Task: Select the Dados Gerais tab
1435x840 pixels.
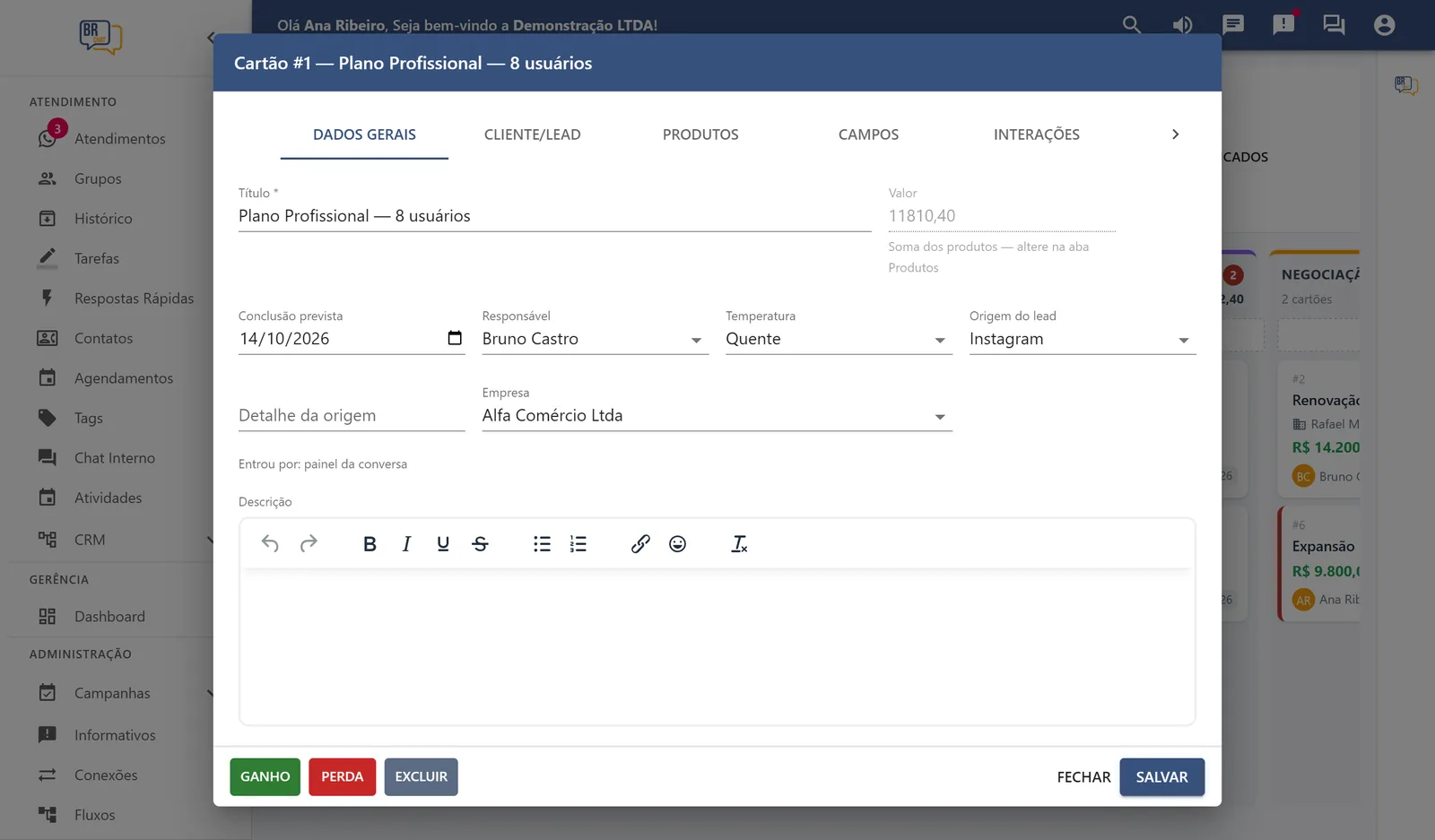Action: point(364,134)
